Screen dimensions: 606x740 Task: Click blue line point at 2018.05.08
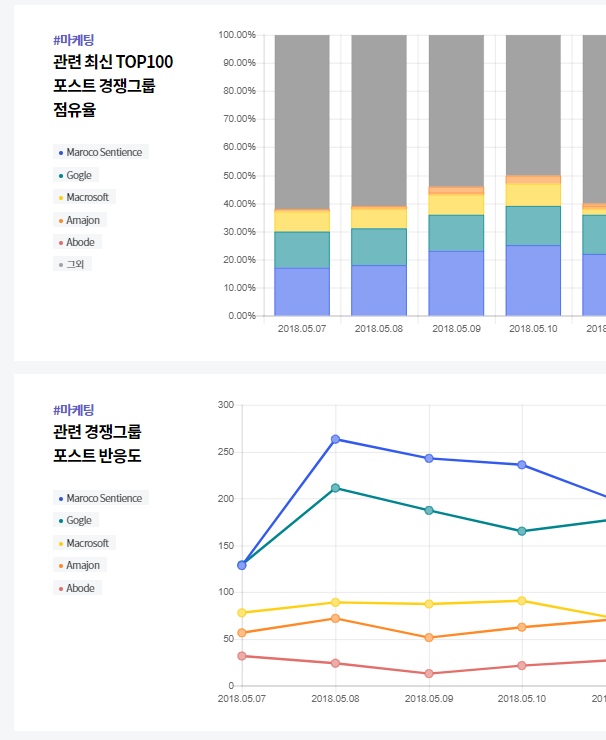[x=336, y=439]
